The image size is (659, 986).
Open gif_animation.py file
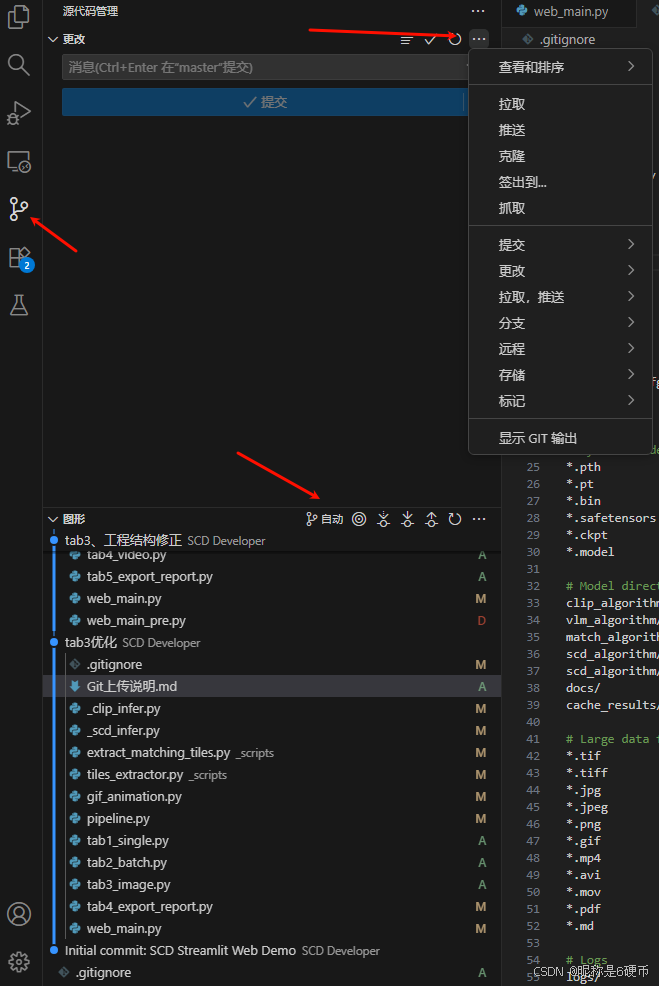coord(272,797)
